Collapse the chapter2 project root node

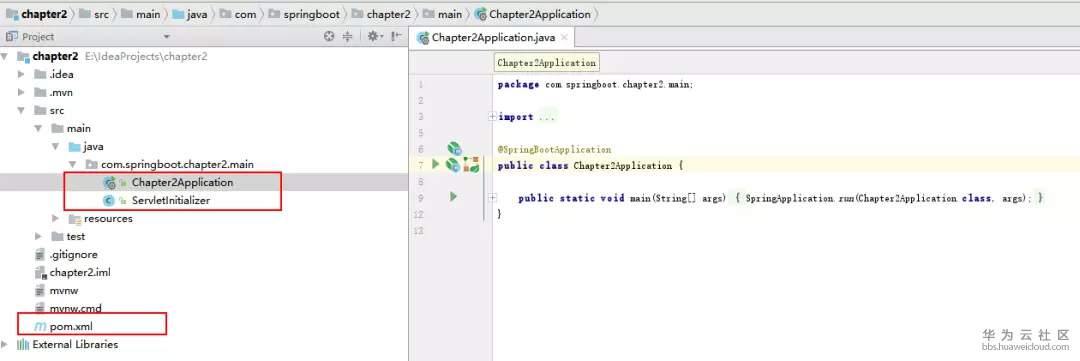tap(6, 56)
